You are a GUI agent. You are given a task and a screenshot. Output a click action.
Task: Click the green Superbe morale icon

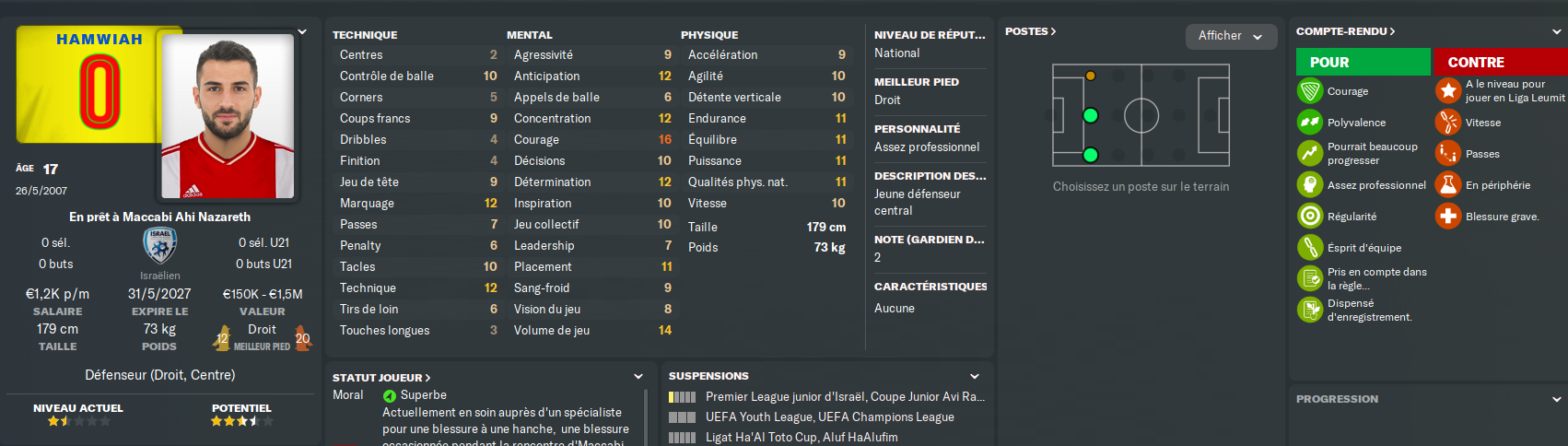coord(390,396)
